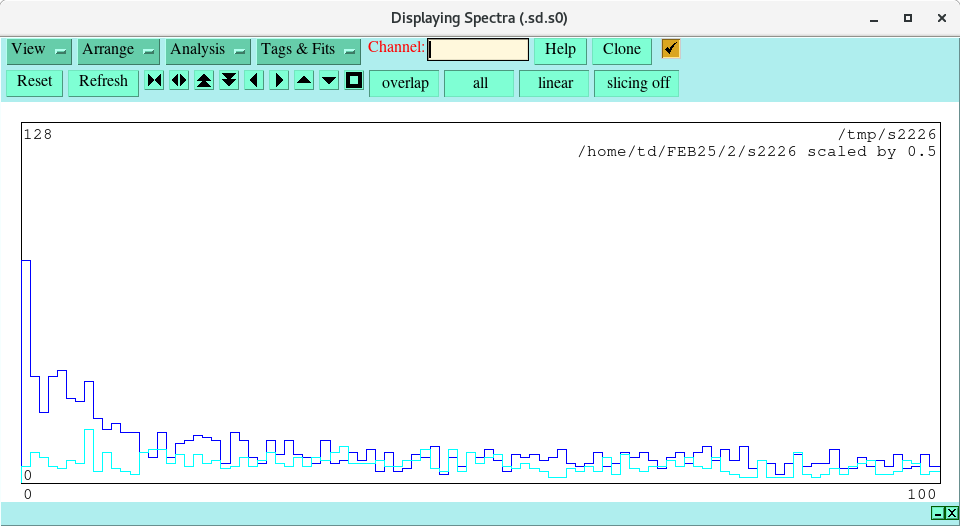Expand the Arrange dropdown menu
This screenshot has width=960, height=526.
click(119, 50)
